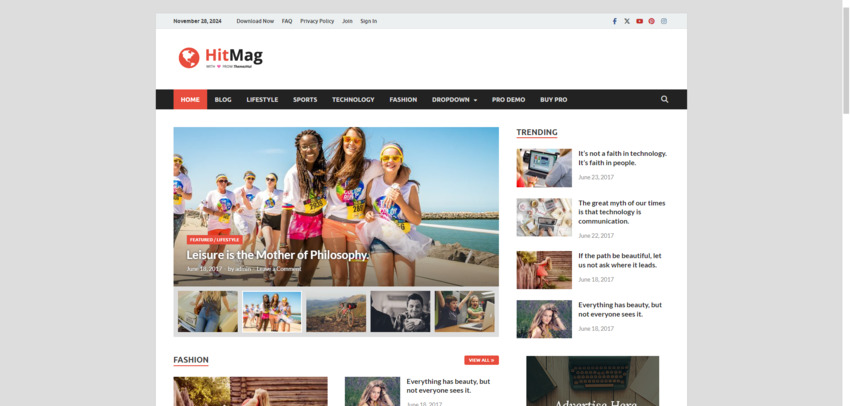Select the color run girls slider thumbnail

coord(272,312)
